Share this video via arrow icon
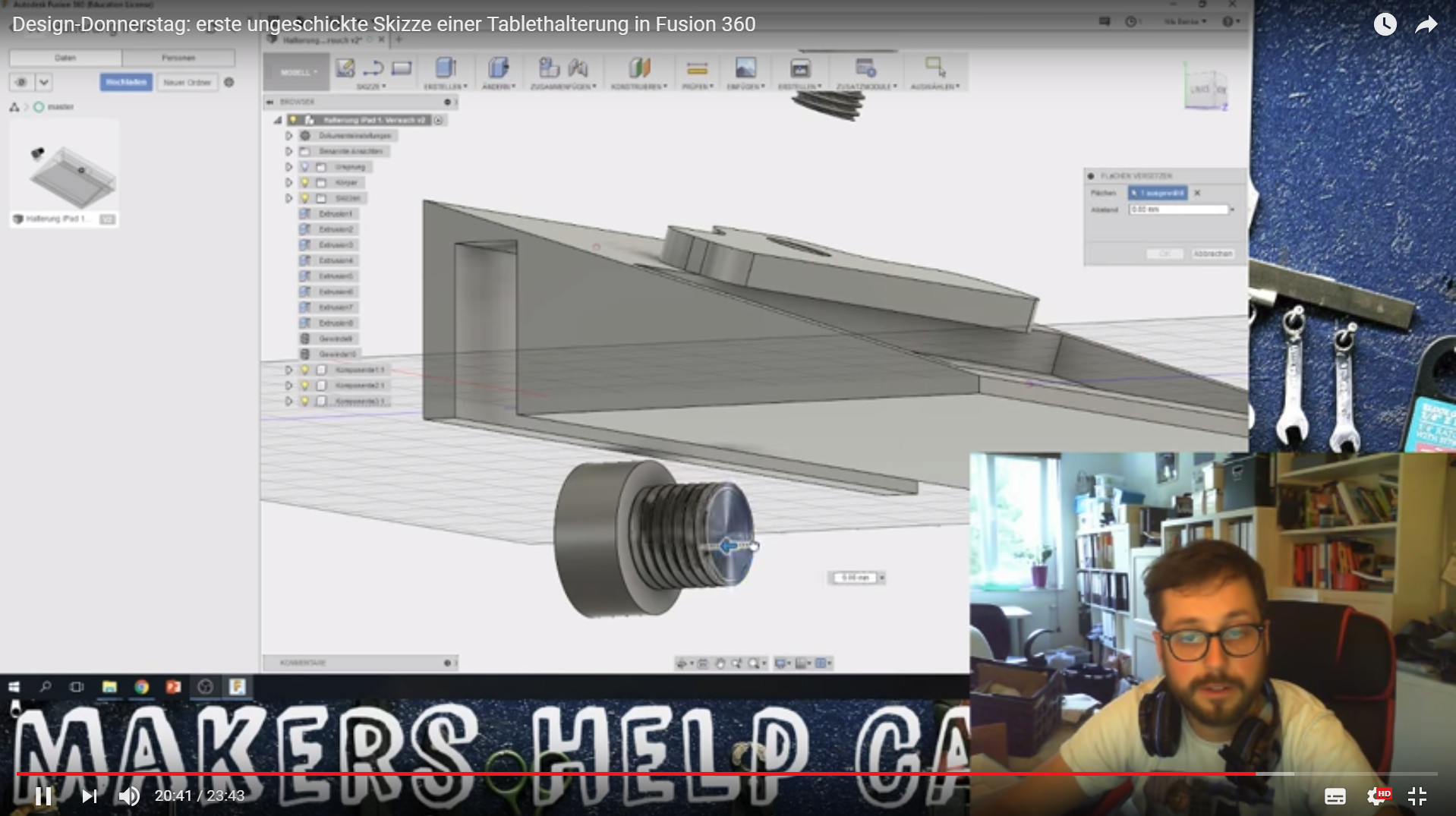Viewport: 1456px width, 816px height. pos(1426,24)
